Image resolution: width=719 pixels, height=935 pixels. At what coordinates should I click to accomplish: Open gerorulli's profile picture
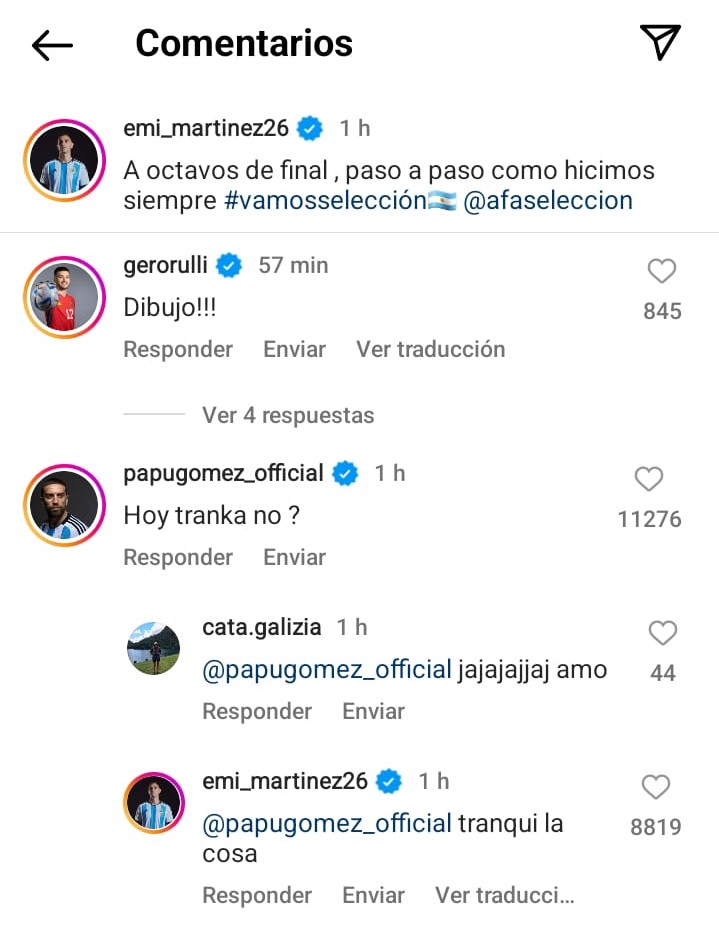tap(64, 297)
